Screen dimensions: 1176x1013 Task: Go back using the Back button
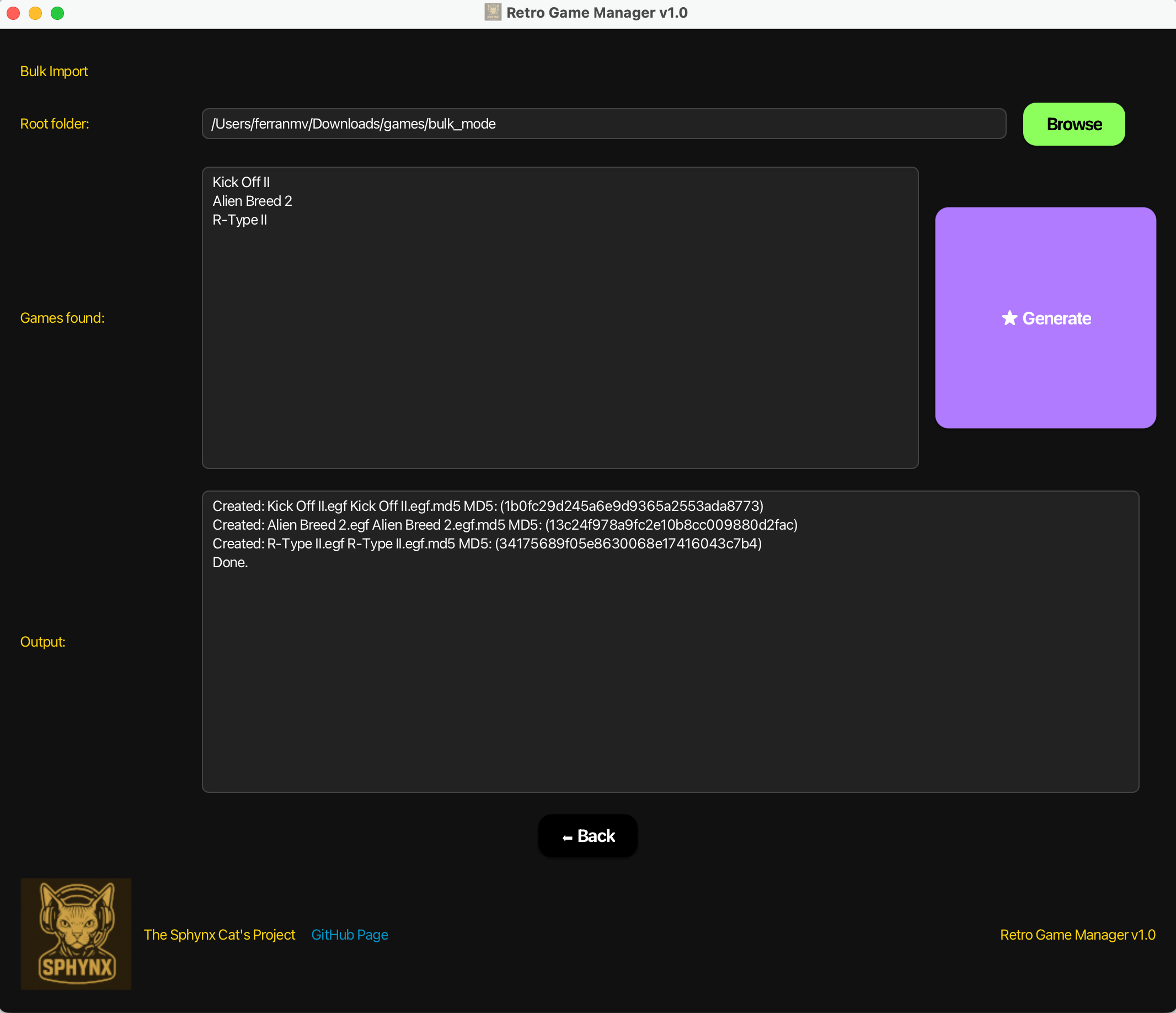[x=588, y=836]
